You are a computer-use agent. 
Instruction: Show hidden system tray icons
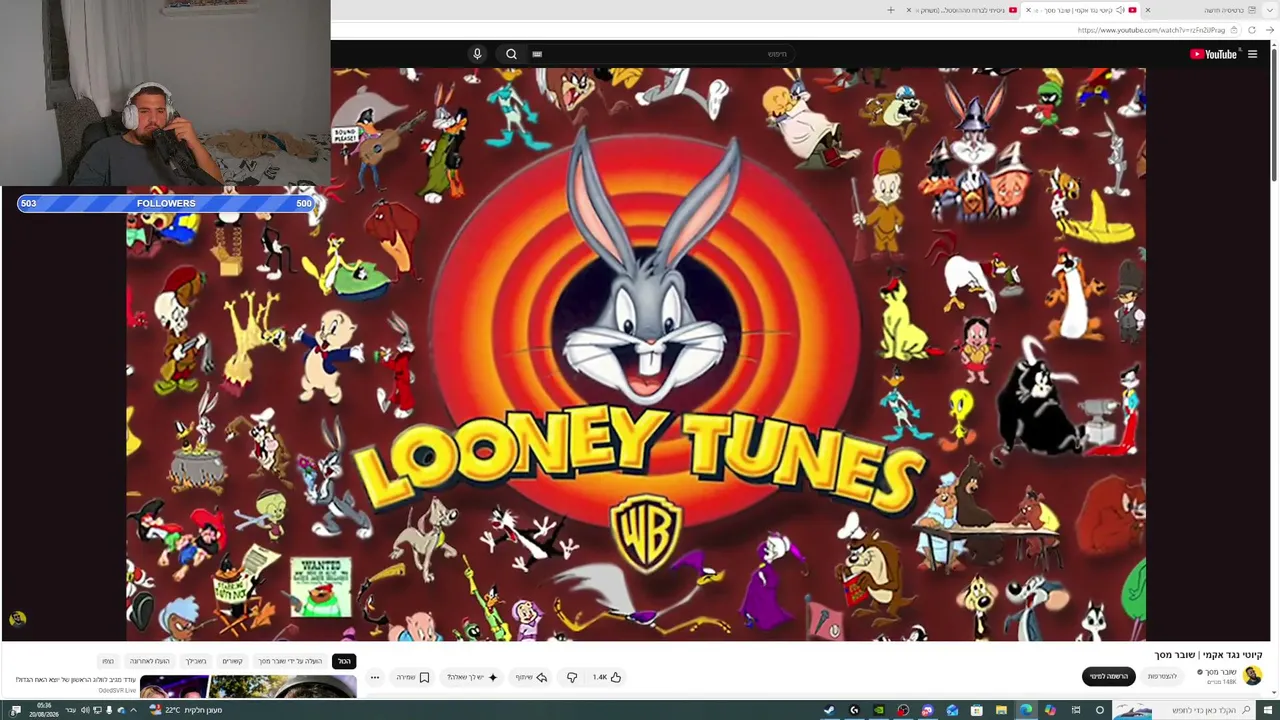click(x=134, y=710)
